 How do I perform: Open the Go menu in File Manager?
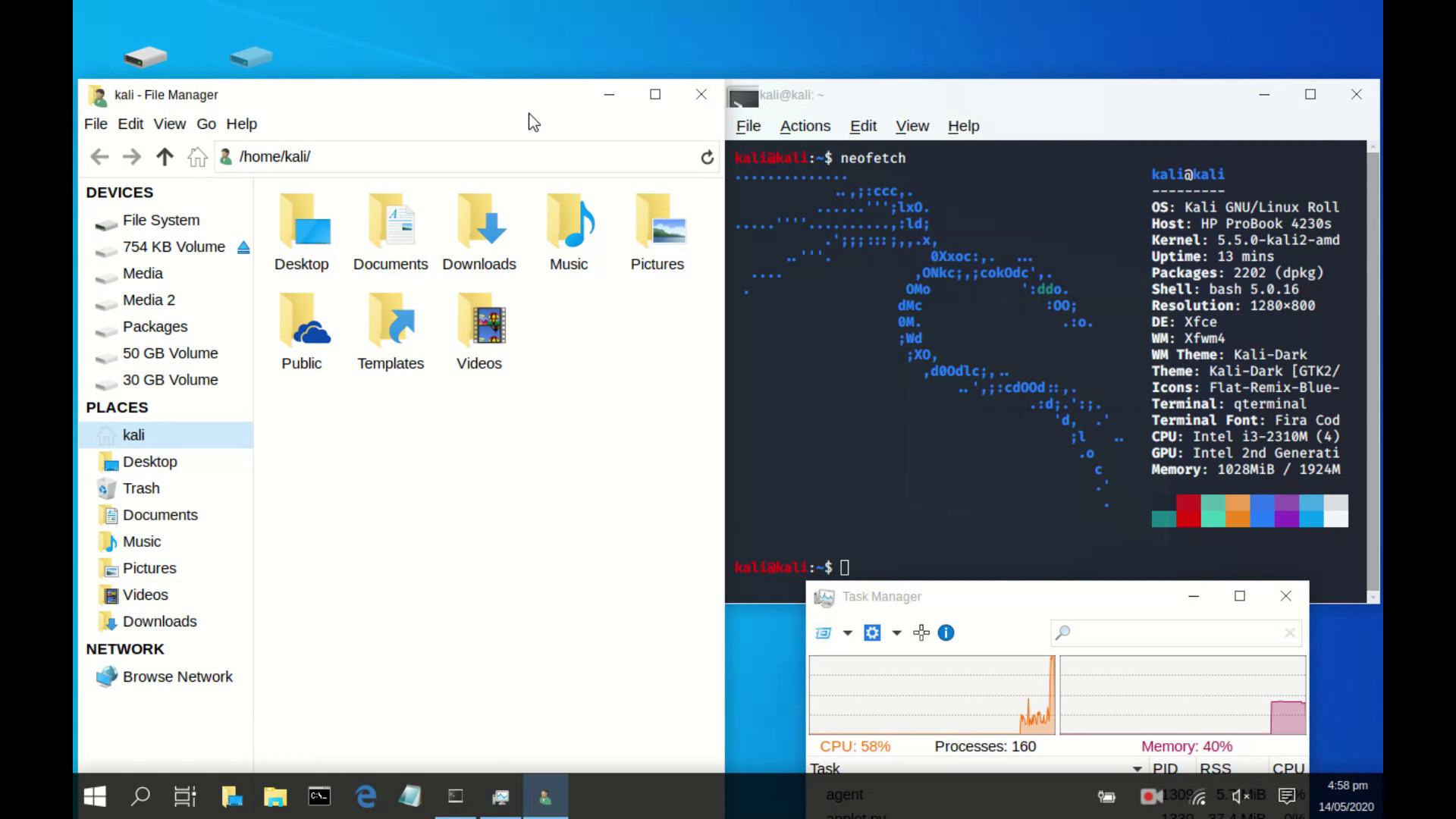pyautogui.click(x=206, y=124)
